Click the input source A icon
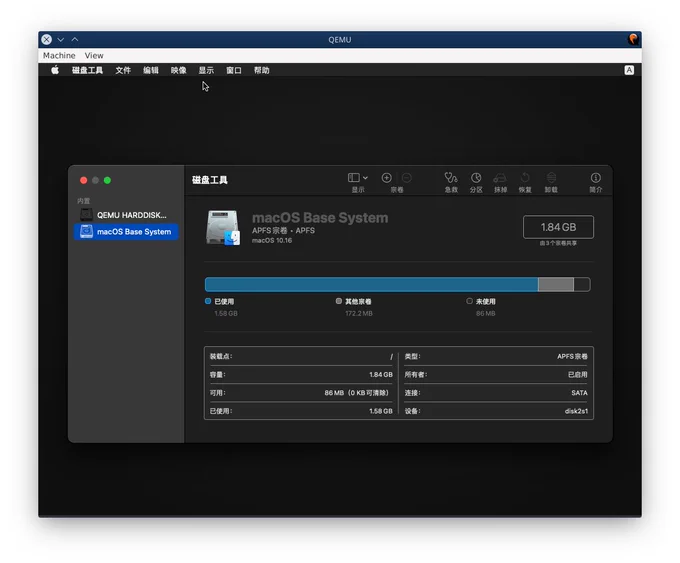The height and width of the screenshot is (563, 680). 629,70
